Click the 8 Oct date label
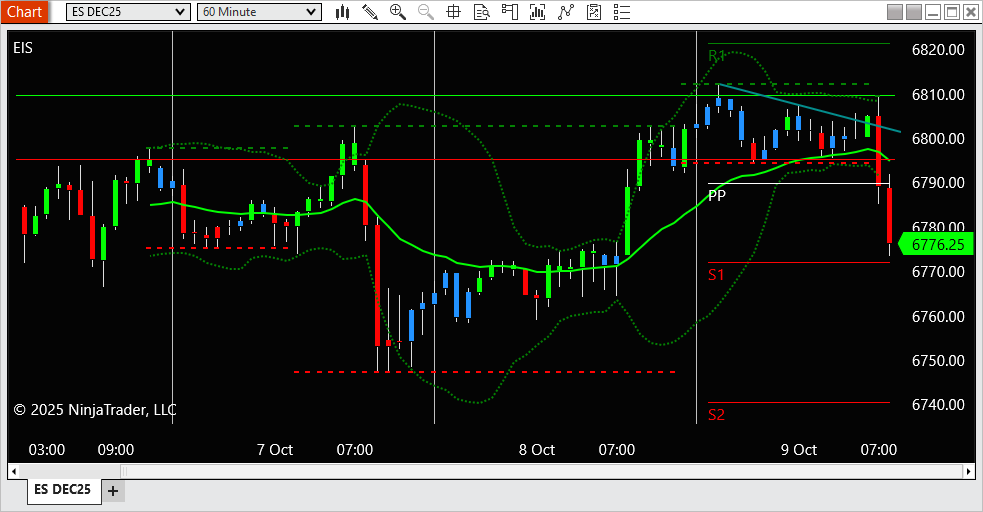 pos(537,449)
